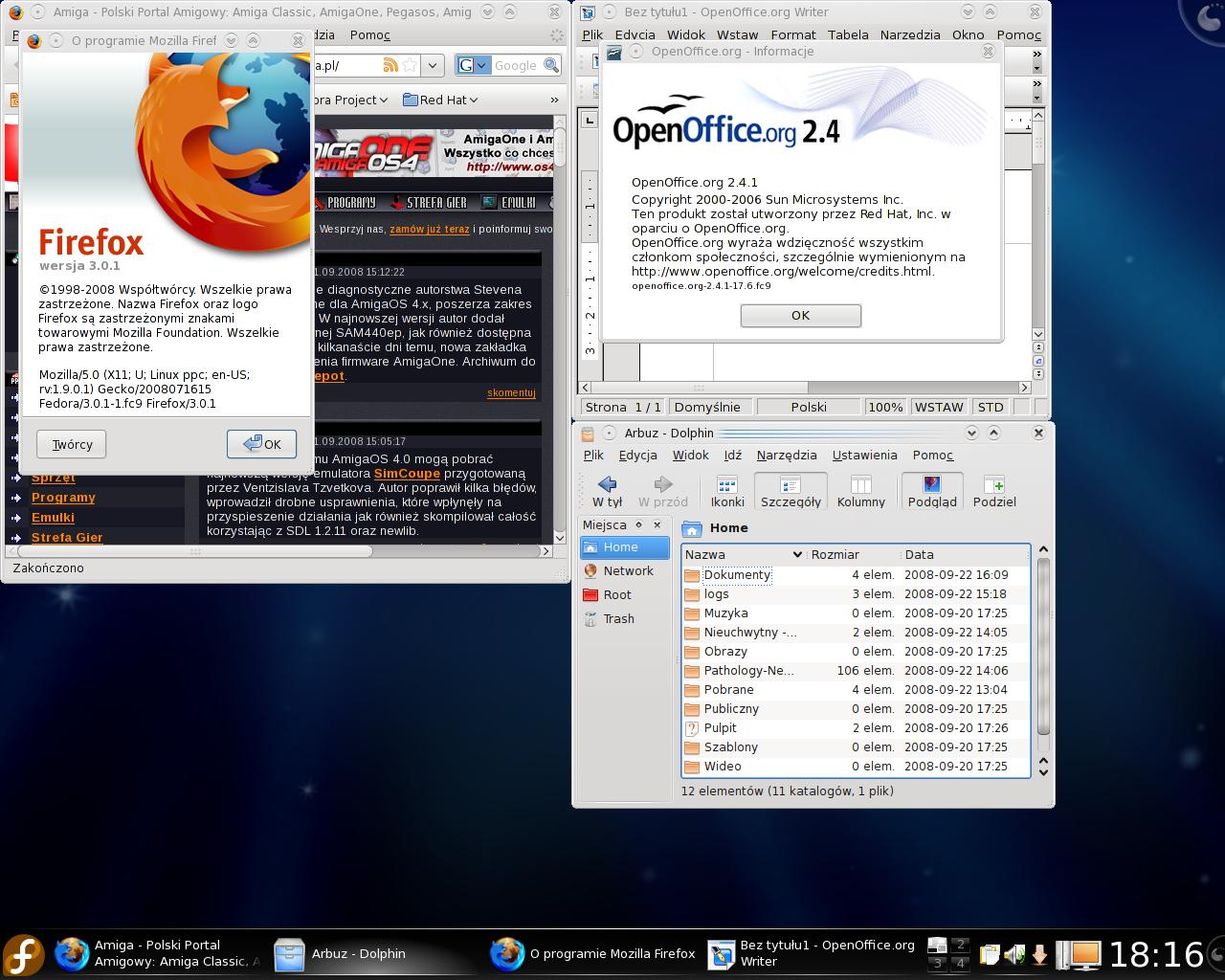This screenshot has width=1225, height=980.
Task: Open the Emulki sidebar link
Action: point(53,517)
